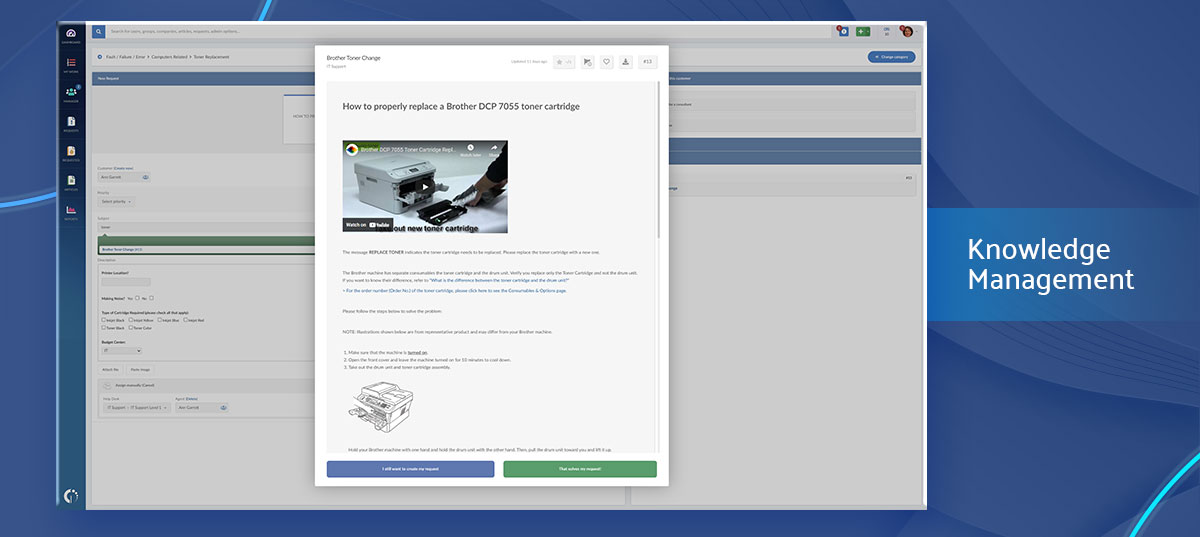Viewport: 1200px width, 537px height.
Task: Open Computers Related breadcrumb
Action: (170, 57)
